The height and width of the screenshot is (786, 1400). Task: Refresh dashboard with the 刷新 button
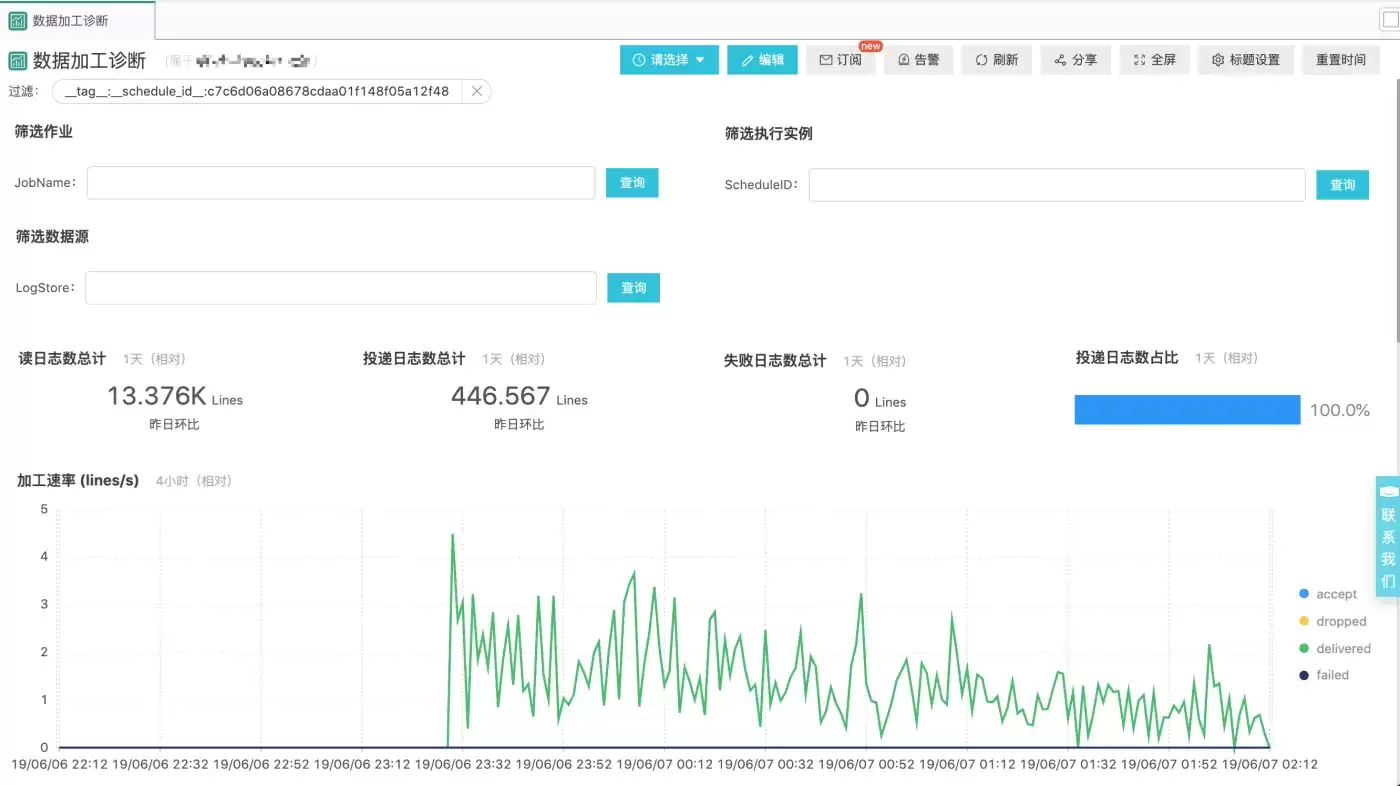pyautogui.click(x=997, y=60)
